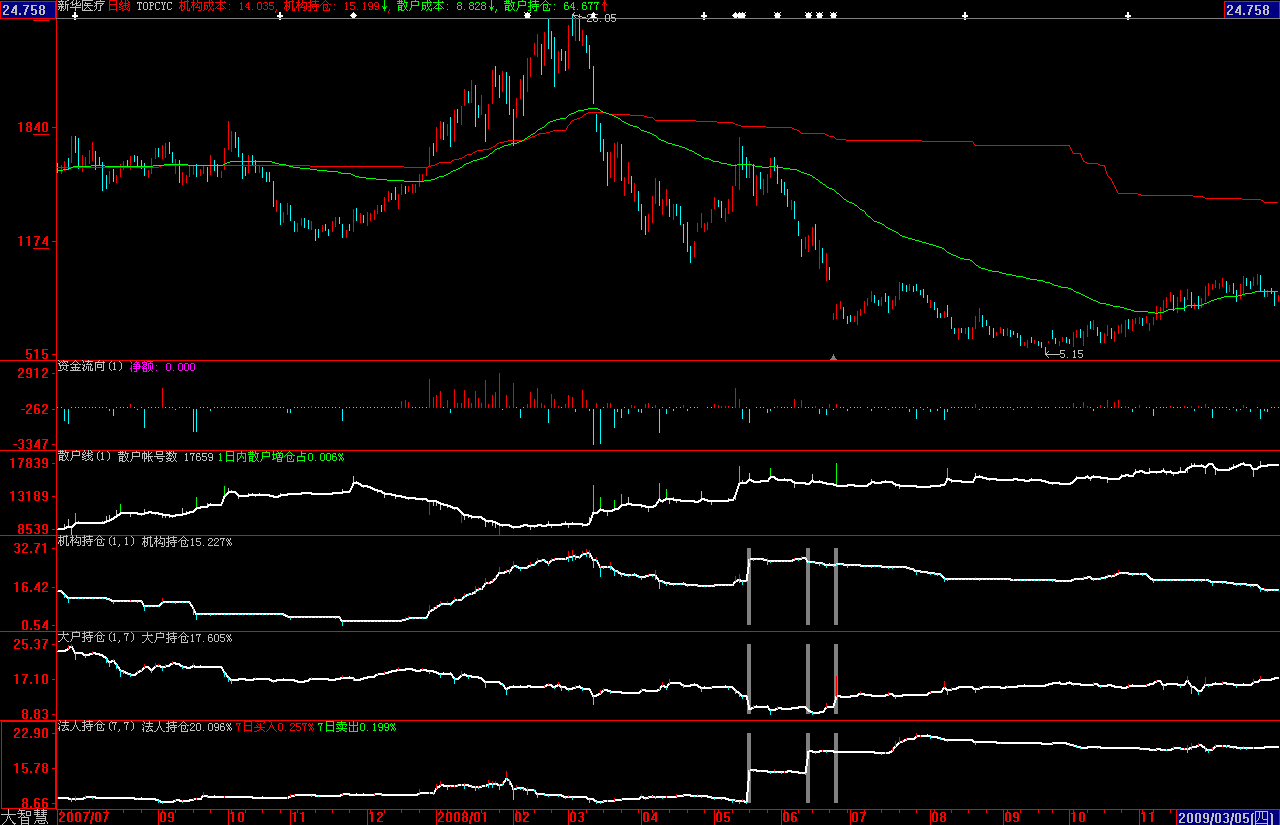Click the 大智慧 logo in bottom-left corner
The width and height of the screenshot is (1280, 825).
click(x=26, y=816)
